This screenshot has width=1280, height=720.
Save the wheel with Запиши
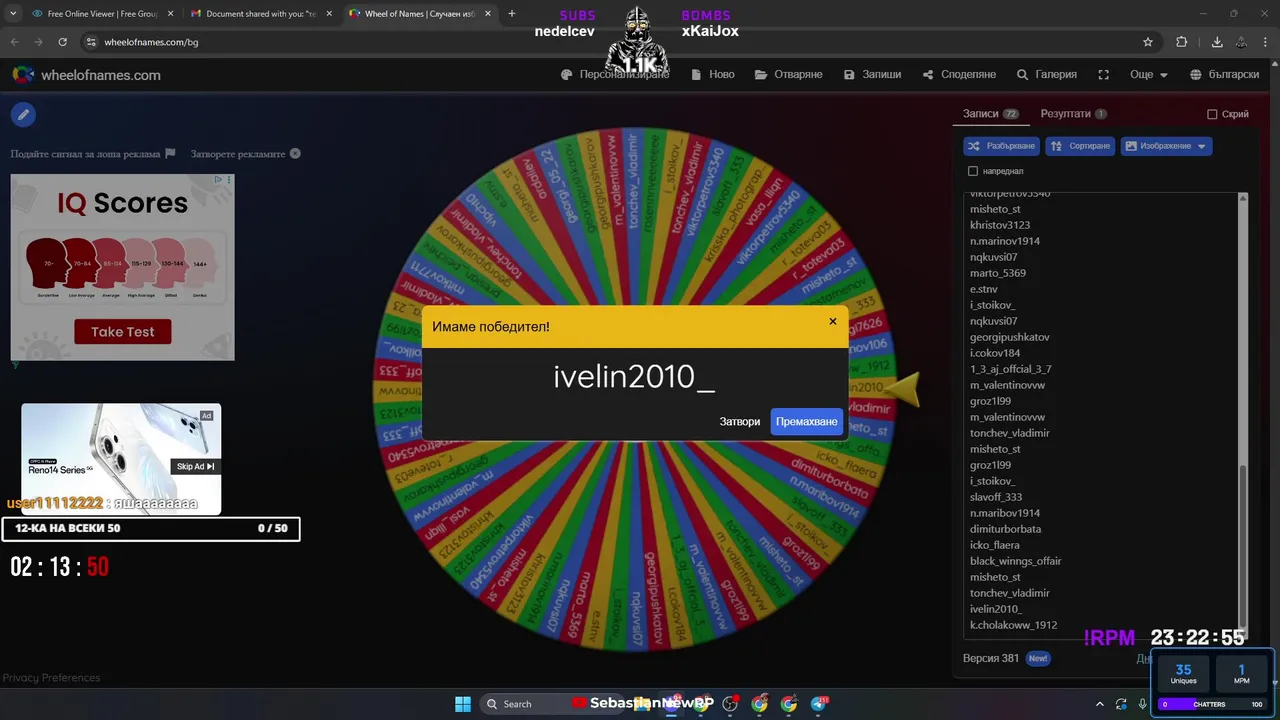(872, 75)
